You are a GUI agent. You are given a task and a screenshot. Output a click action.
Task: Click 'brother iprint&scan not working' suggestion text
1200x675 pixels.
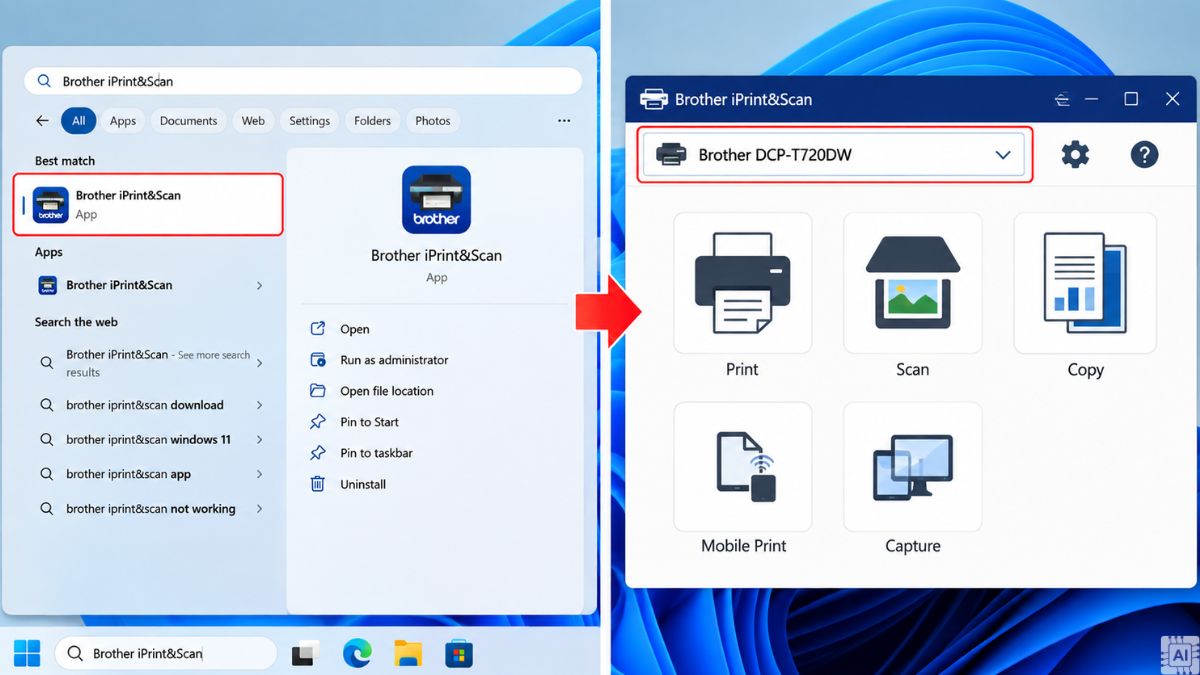151,509
